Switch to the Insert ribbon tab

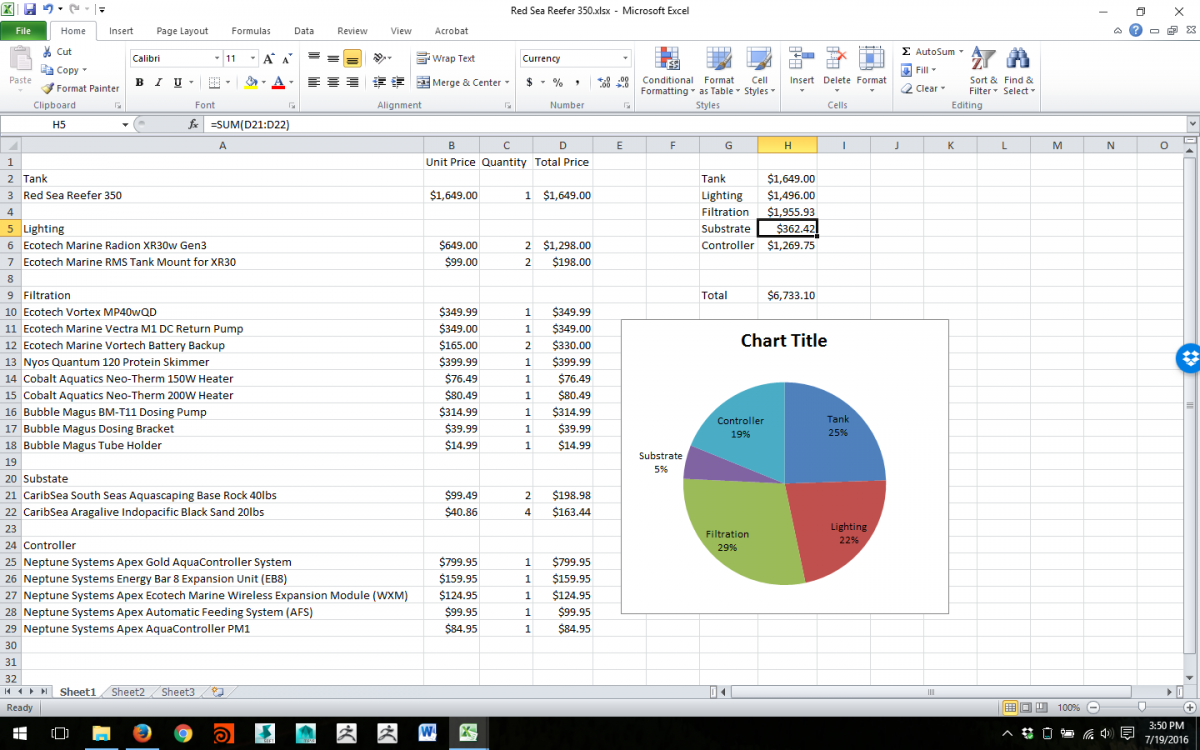121,31
